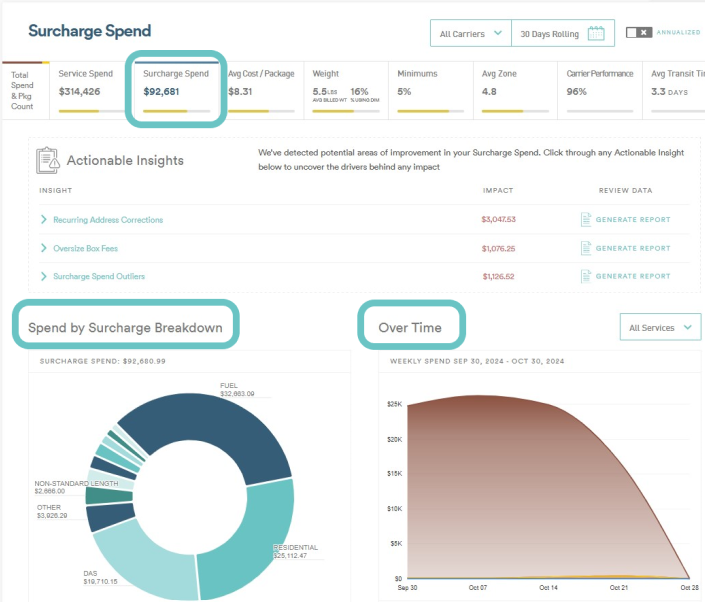Click the Actionable Insights clipboard icon
Viewport: 705px width, 602px height.
(x=47, y=160)
